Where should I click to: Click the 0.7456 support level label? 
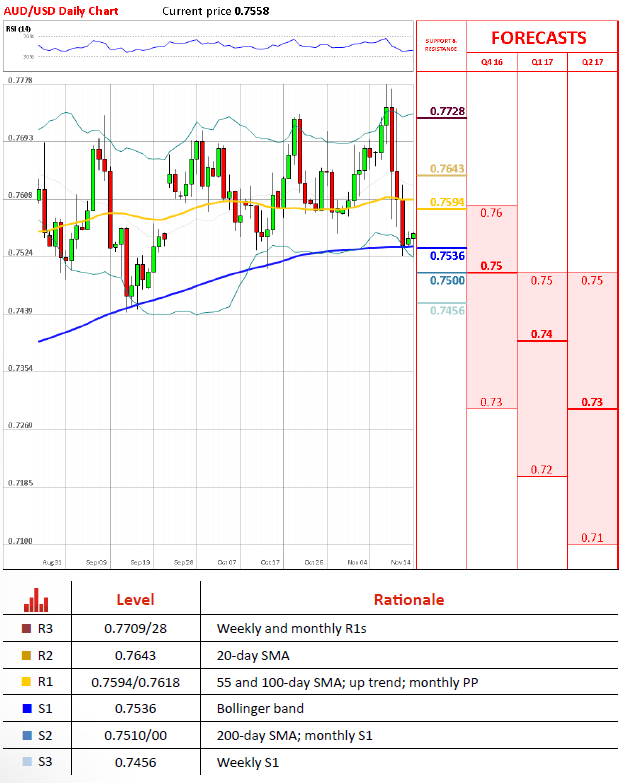click(x=447, y=311)
